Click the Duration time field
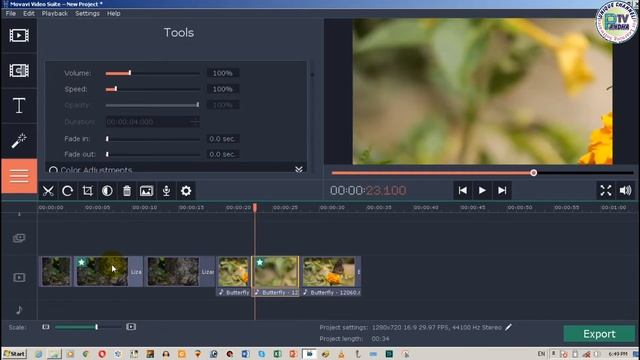This screenshot has height=360, width=640. (153, 122)
